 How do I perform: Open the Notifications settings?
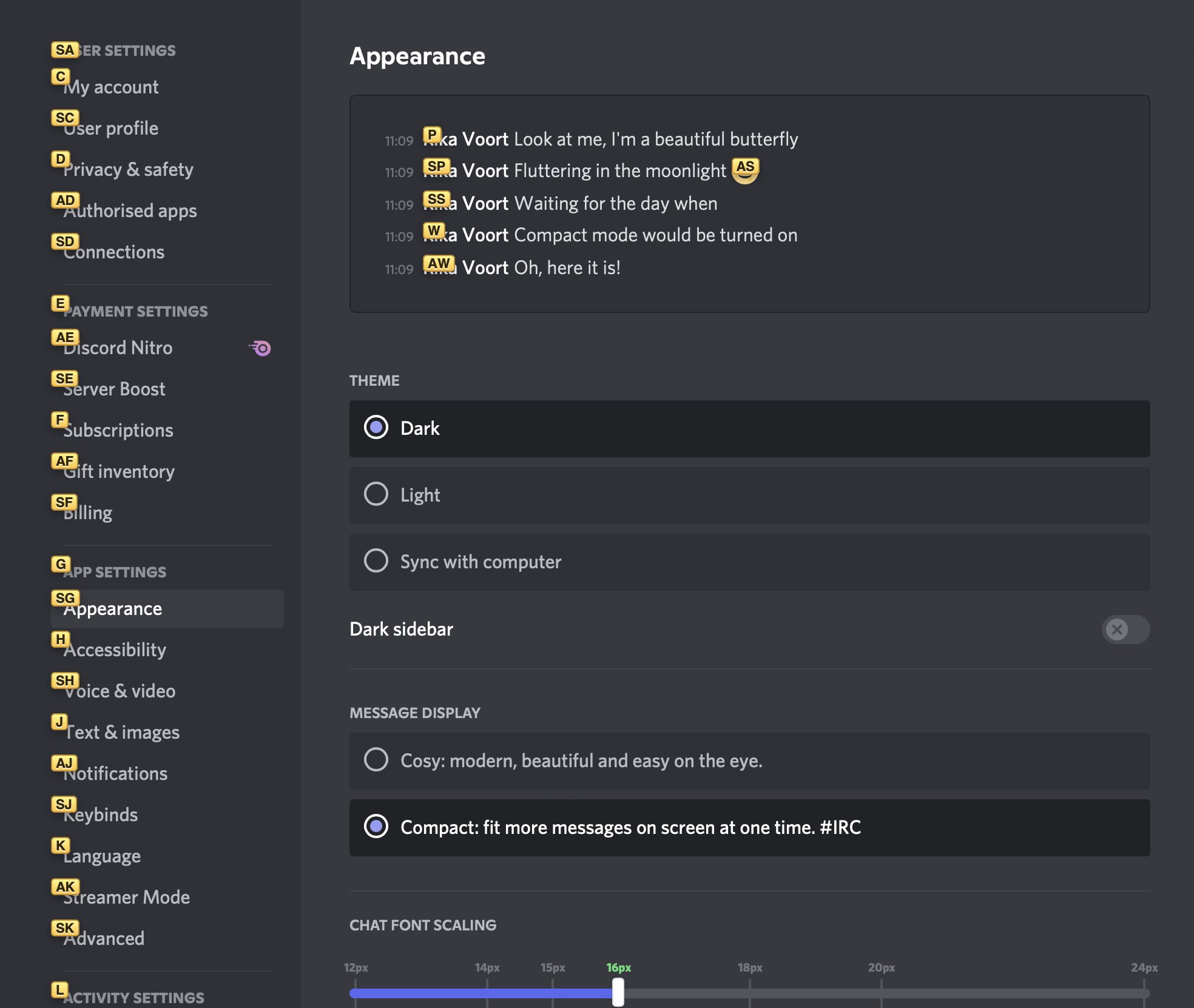pos(115,774)
